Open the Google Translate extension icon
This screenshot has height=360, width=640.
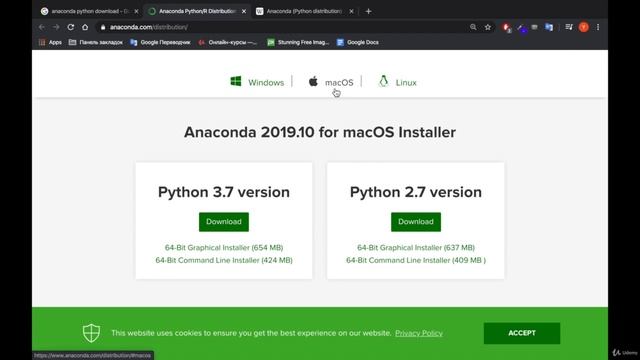pos(549,27)
